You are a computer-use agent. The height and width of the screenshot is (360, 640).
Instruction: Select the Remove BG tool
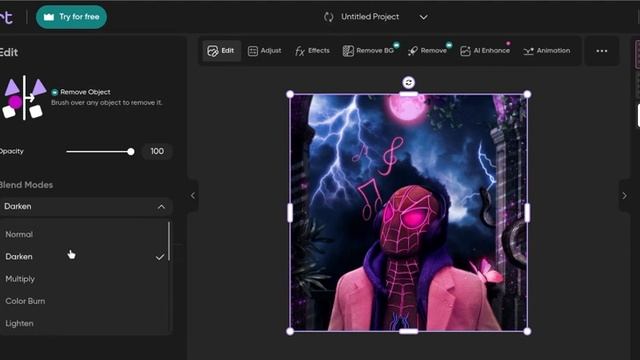pyautogui.click(x=368, y=51)
